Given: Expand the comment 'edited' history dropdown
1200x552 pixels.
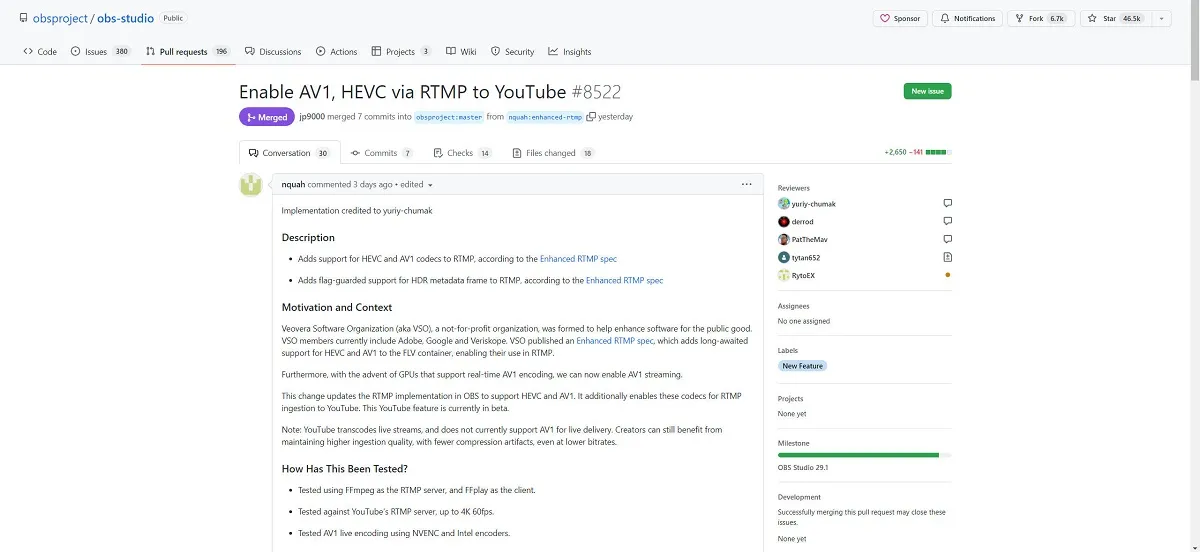Looking at the screenshot, I should click(418, 185).
